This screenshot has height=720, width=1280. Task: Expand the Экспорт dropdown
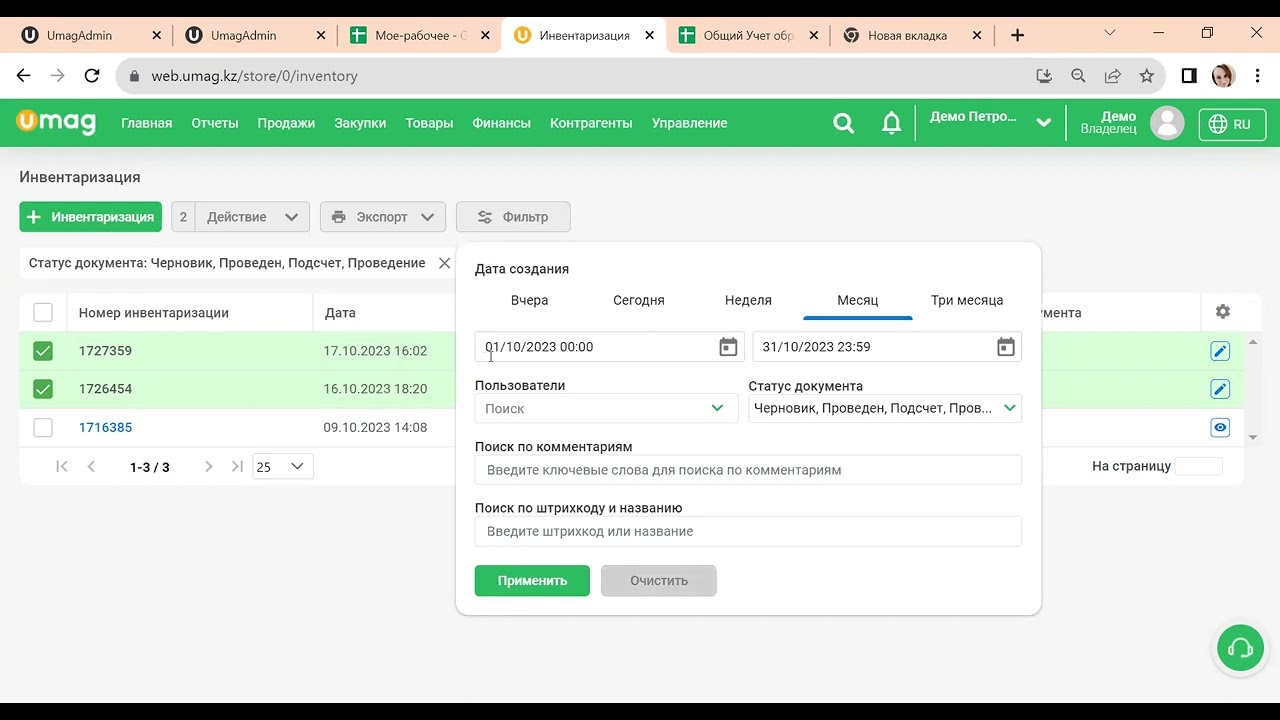[383, 217]
